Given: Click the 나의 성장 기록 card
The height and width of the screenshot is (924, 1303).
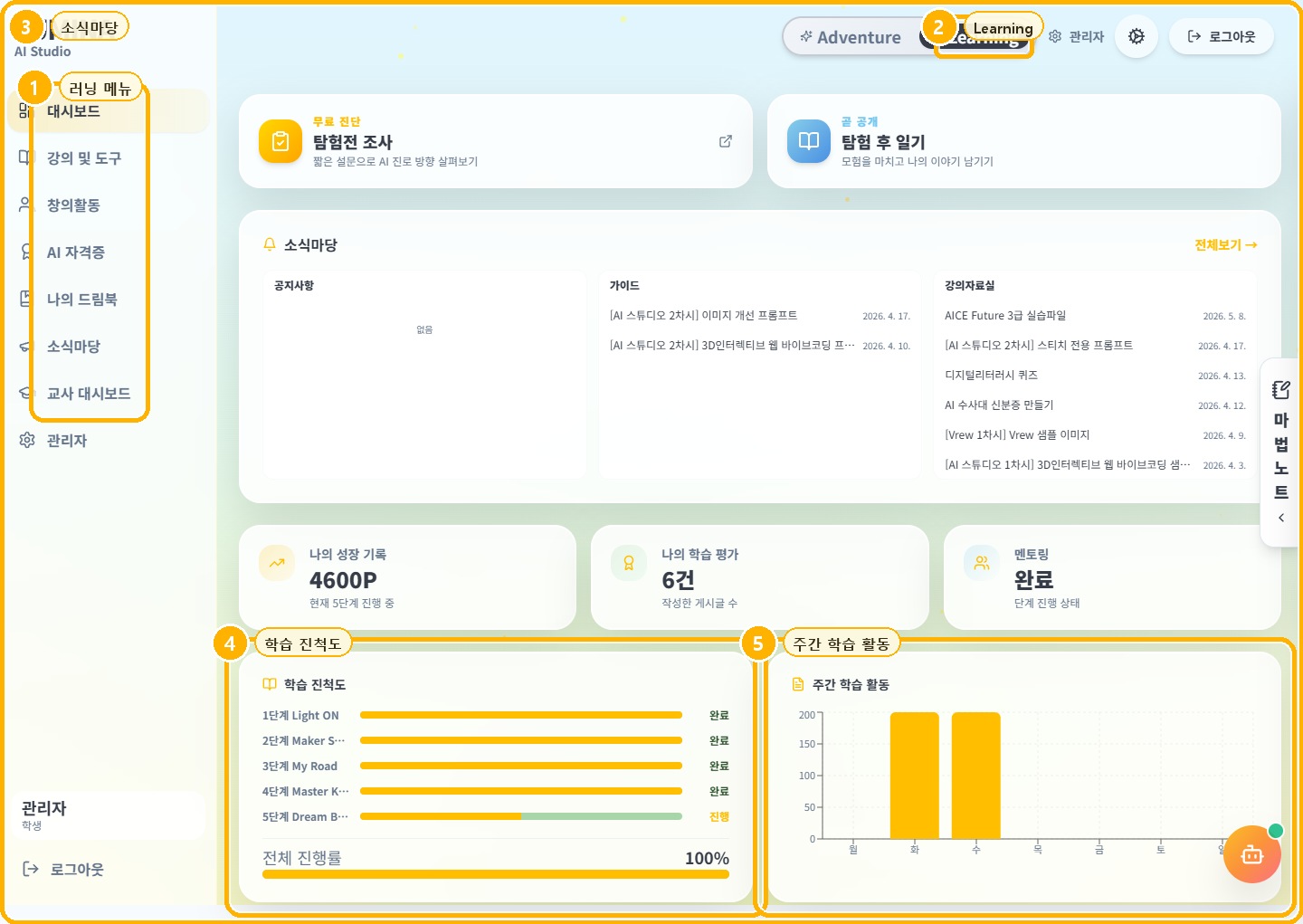Looking at the screenshot, I should pyautogui.click(x=407, y=577).
